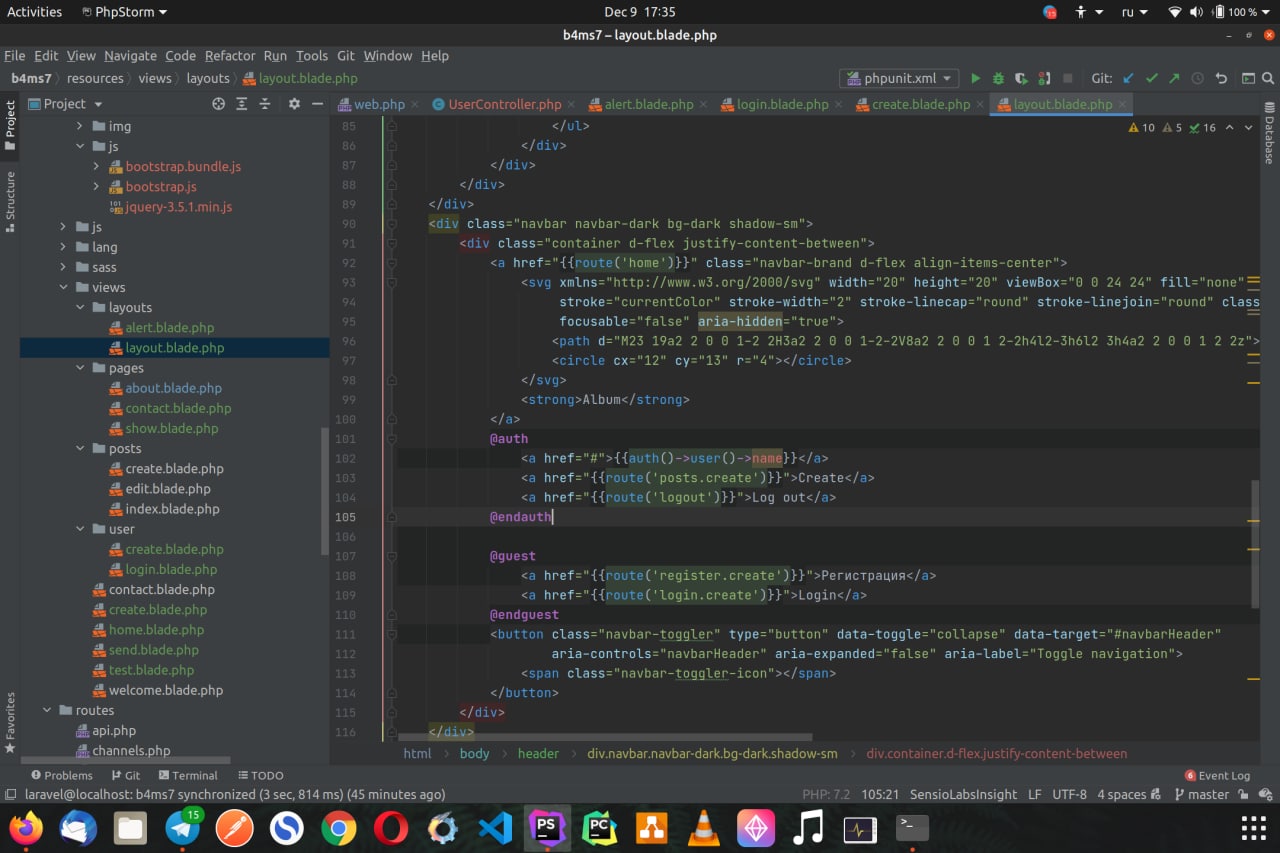The image size is (1280, 853).
Task: Open the Refactor menu
Action: coord(230,56)
